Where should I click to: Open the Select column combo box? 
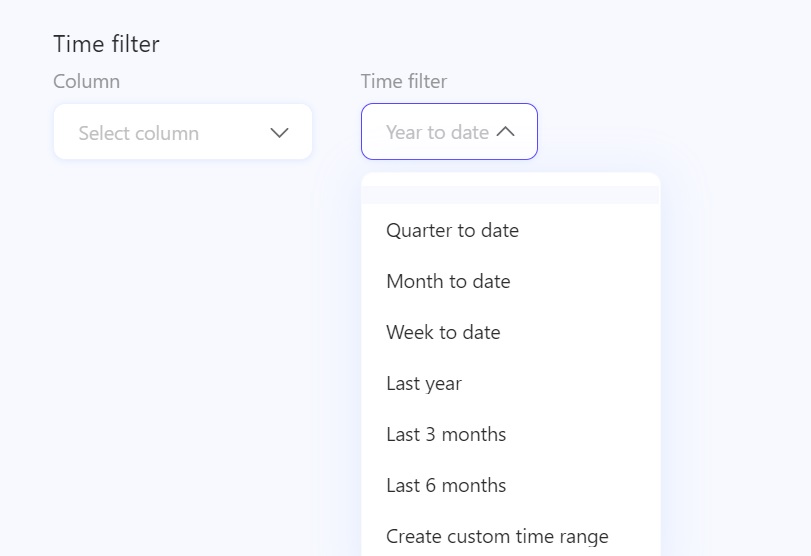pos(183,132)
